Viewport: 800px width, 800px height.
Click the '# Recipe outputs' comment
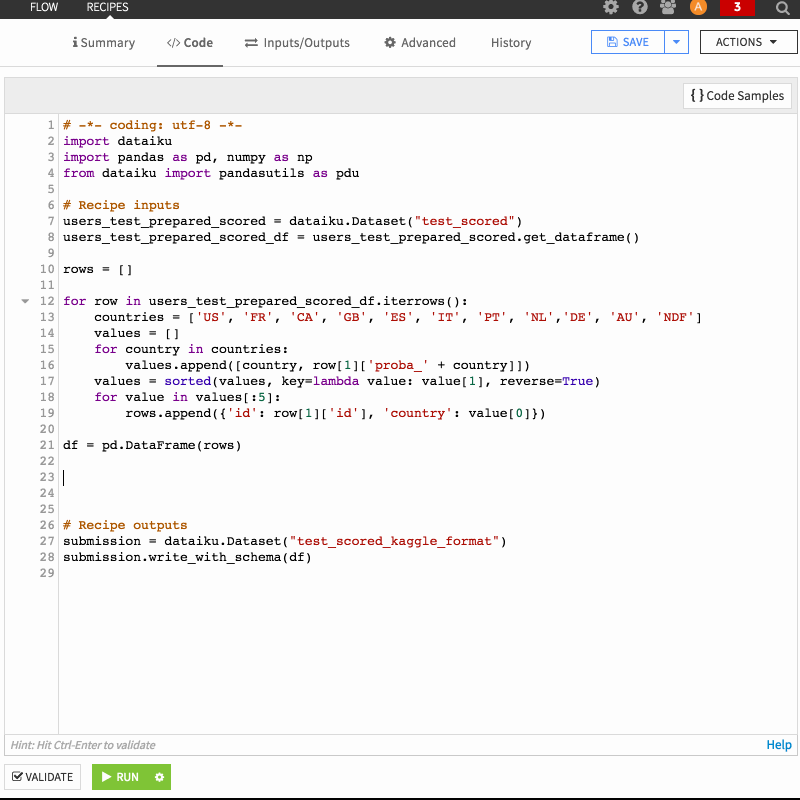[x=125, y=525]
